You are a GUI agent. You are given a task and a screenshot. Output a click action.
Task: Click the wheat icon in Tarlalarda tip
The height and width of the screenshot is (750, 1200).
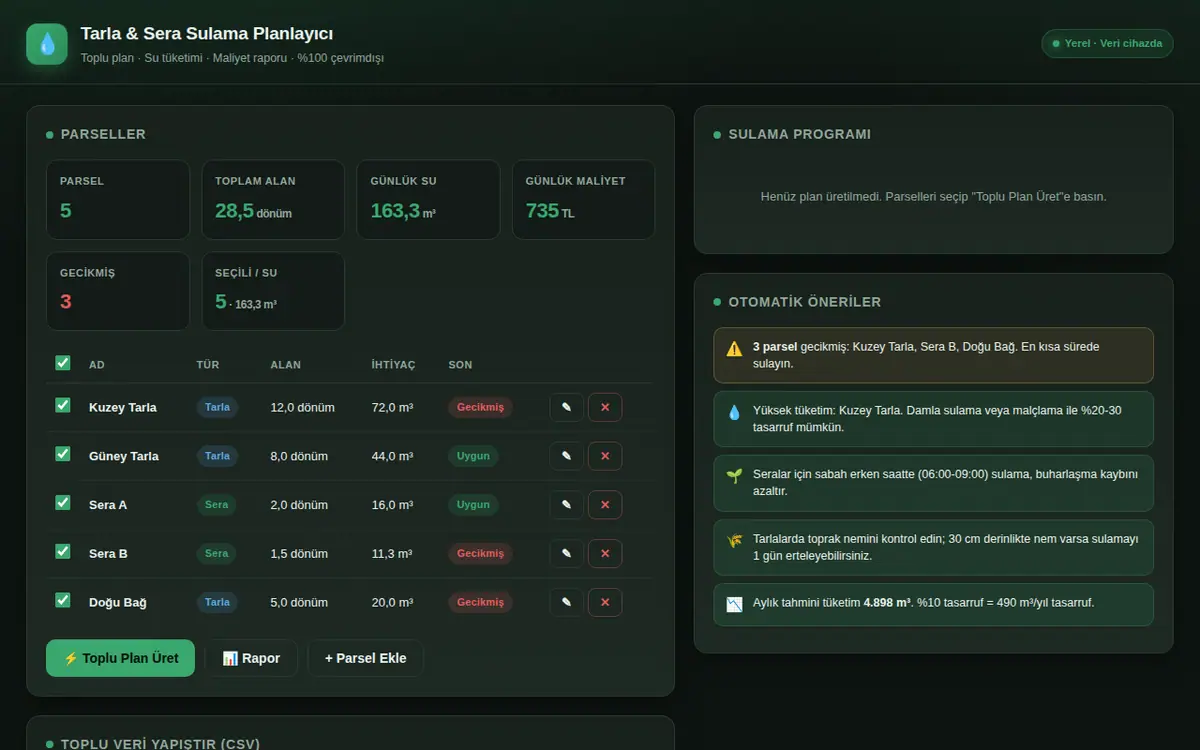(x=734, y=540)
